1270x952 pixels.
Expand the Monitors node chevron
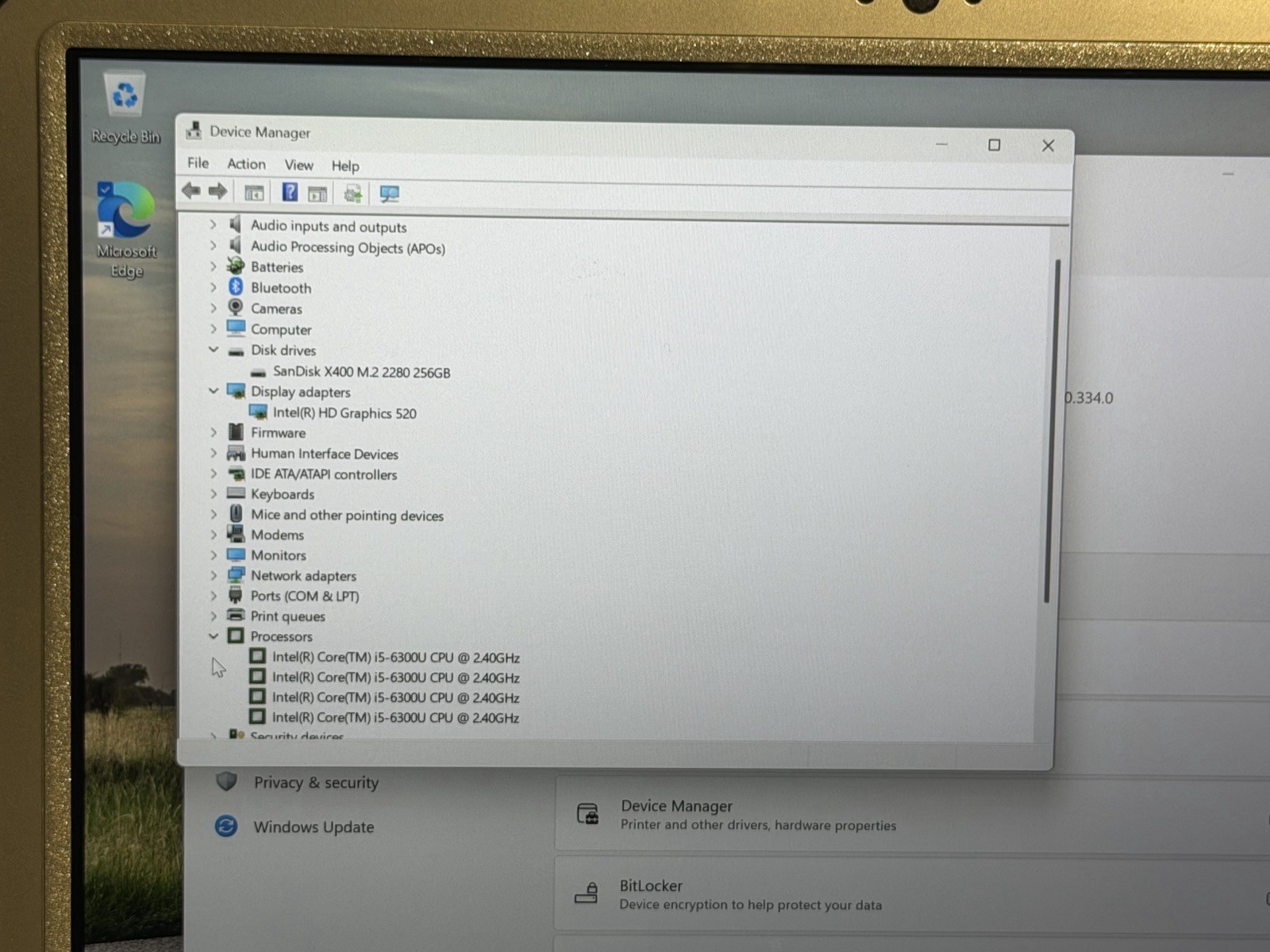(x=213, y=554)
